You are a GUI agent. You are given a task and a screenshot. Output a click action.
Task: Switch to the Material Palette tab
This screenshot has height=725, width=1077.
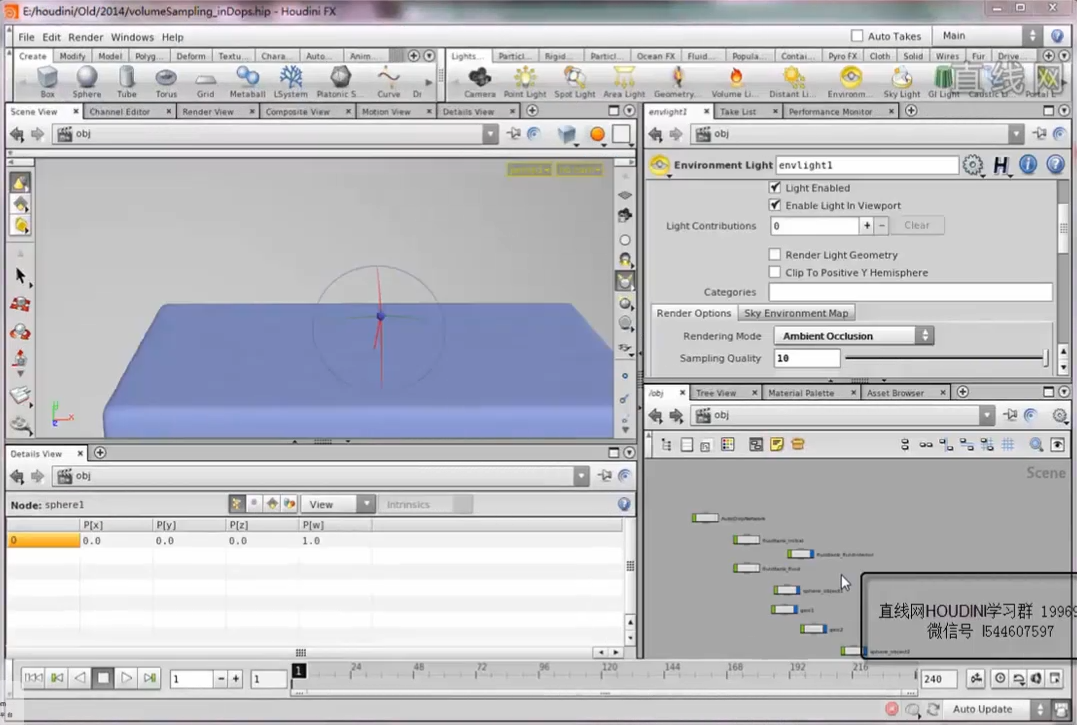801,393
